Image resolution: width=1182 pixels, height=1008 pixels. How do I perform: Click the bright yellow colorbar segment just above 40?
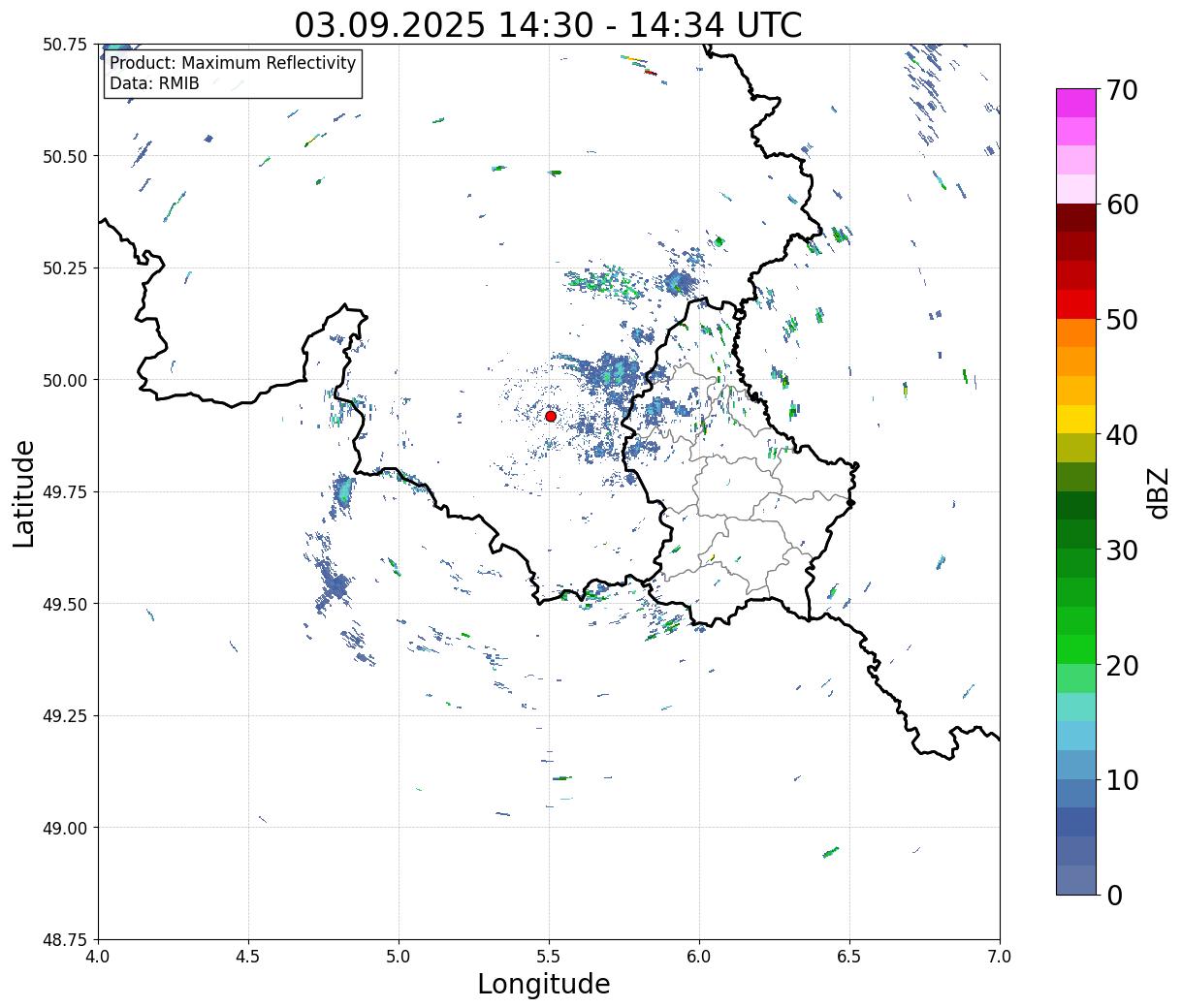pyautogui.click(x=1076, y=420)
